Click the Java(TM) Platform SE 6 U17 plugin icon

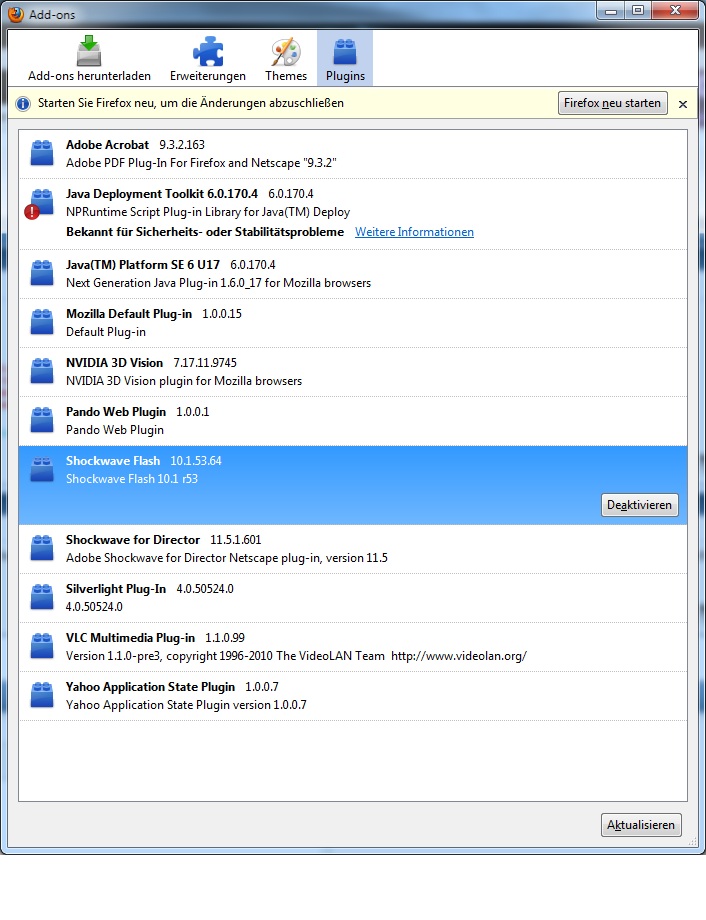point(42,273)
